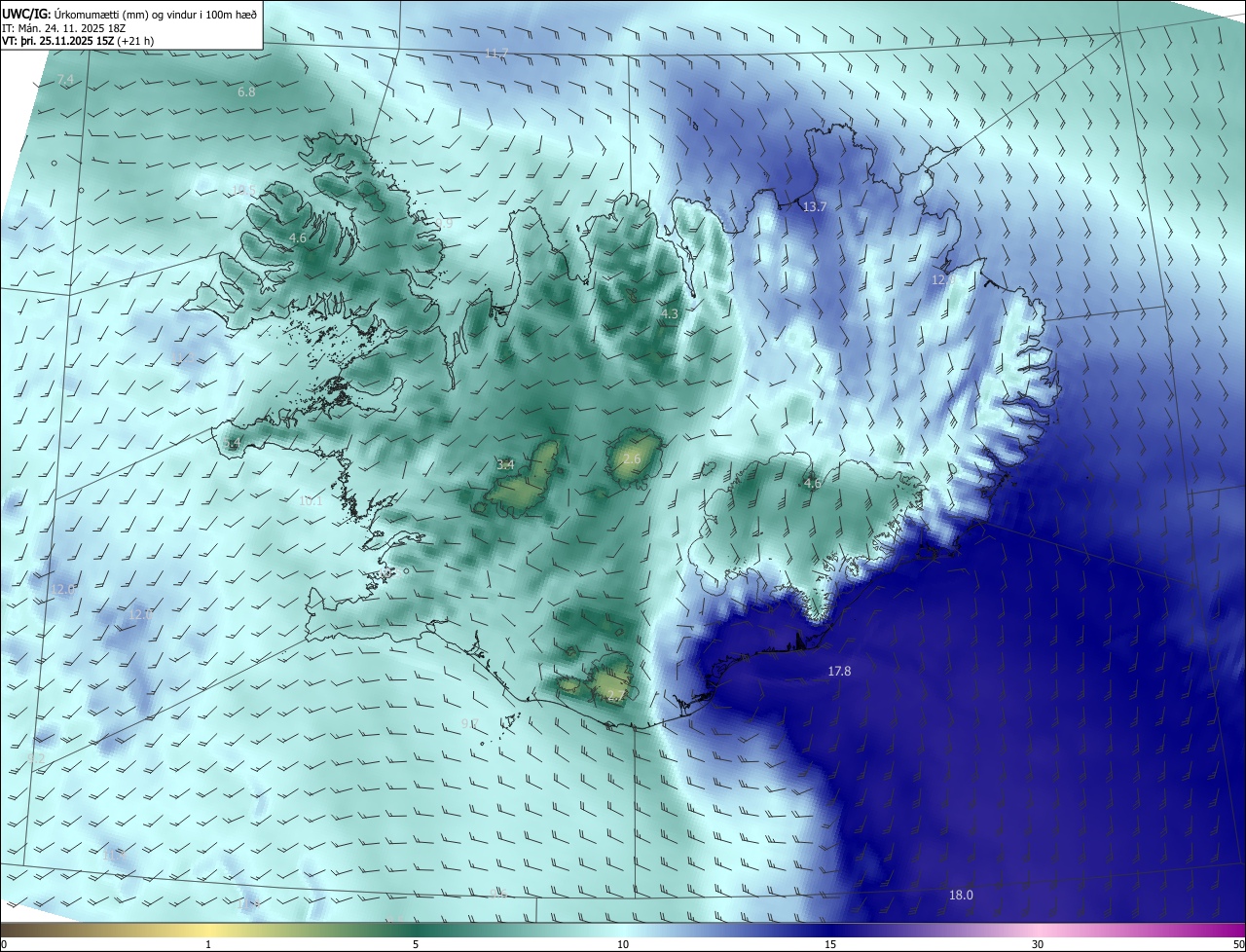Click the 4.6 value over the Westfjords peninsula

[x=298, y=238]
